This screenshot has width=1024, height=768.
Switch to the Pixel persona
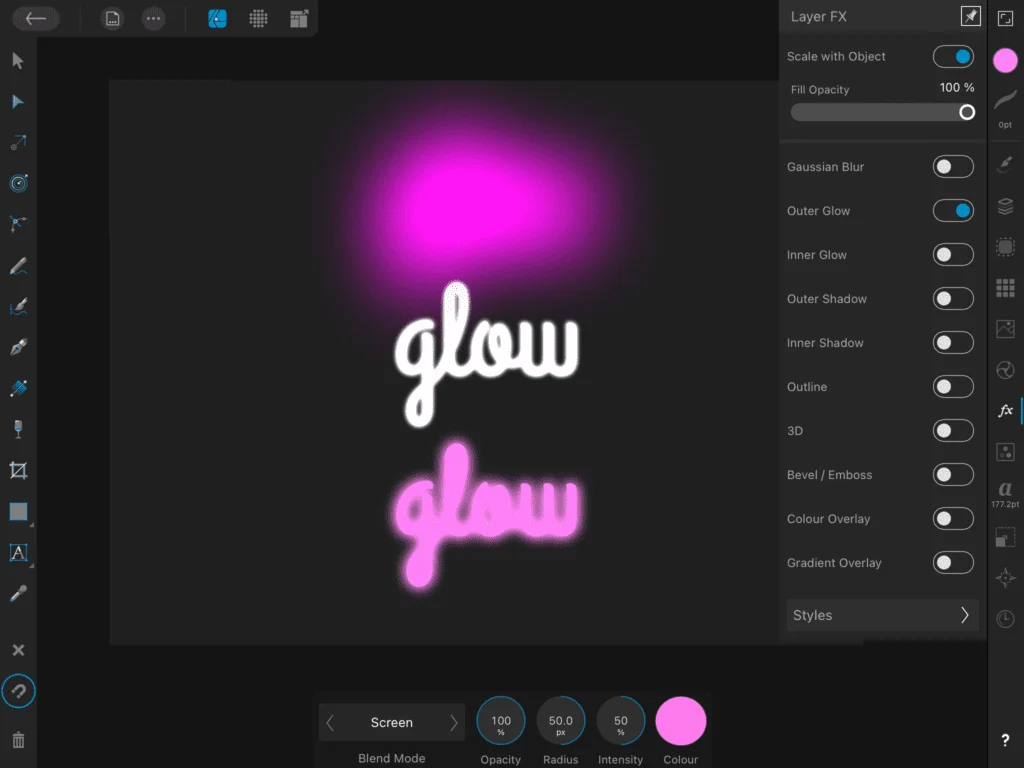pyautogui.click(x=258, y=19)
